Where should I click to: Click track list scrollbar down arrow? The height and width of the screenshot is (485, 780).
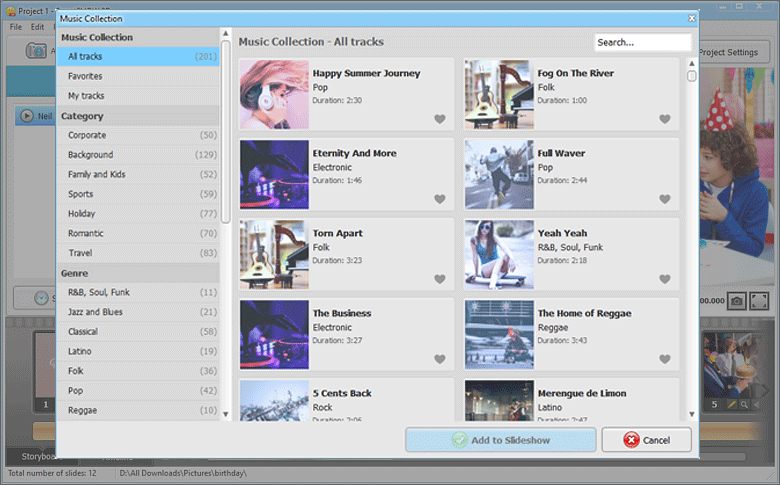[x=691, y=414]
